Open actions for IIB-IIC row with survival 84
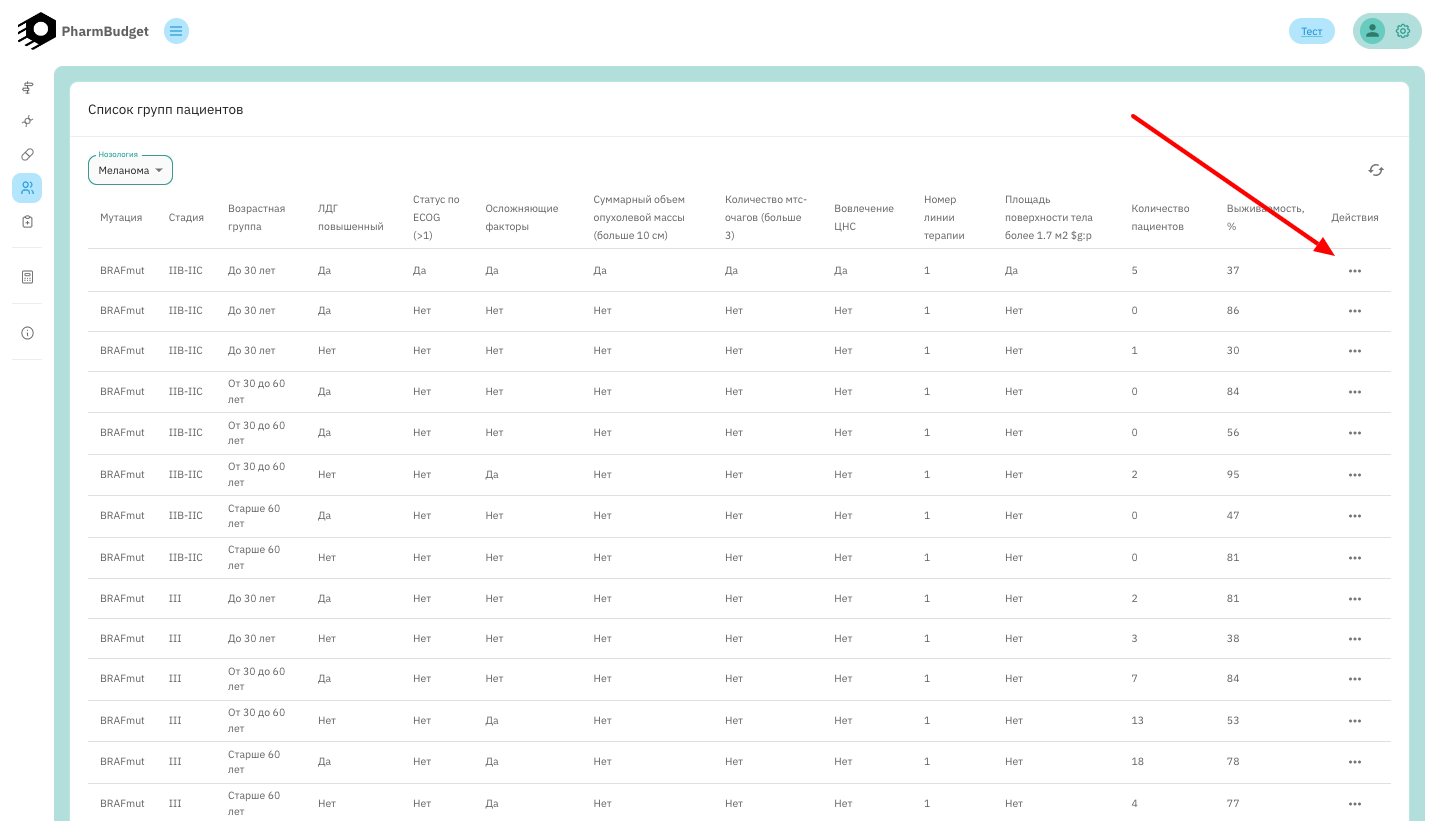 pyautogui.click(x=1355, y=392)
